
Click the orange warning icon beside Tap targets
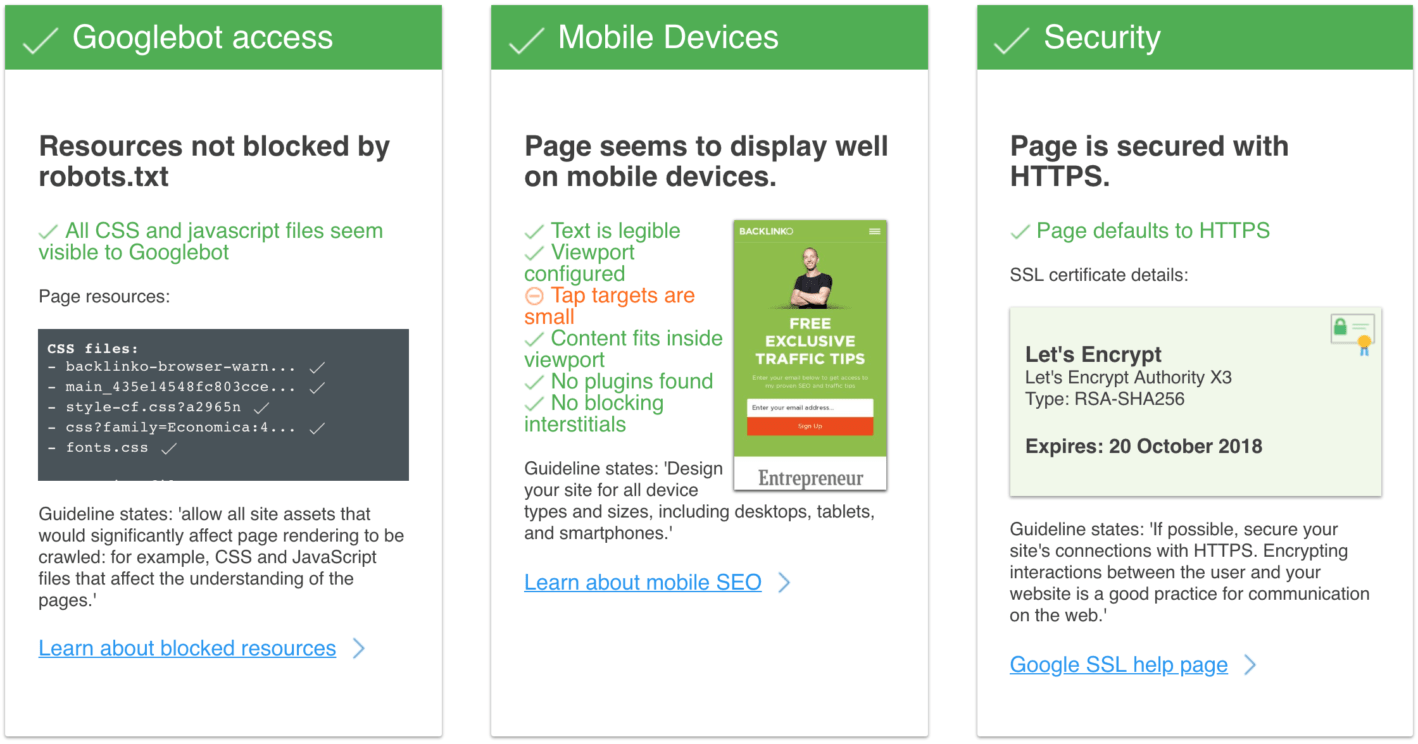pyautogui.click(x=535, y=296)
